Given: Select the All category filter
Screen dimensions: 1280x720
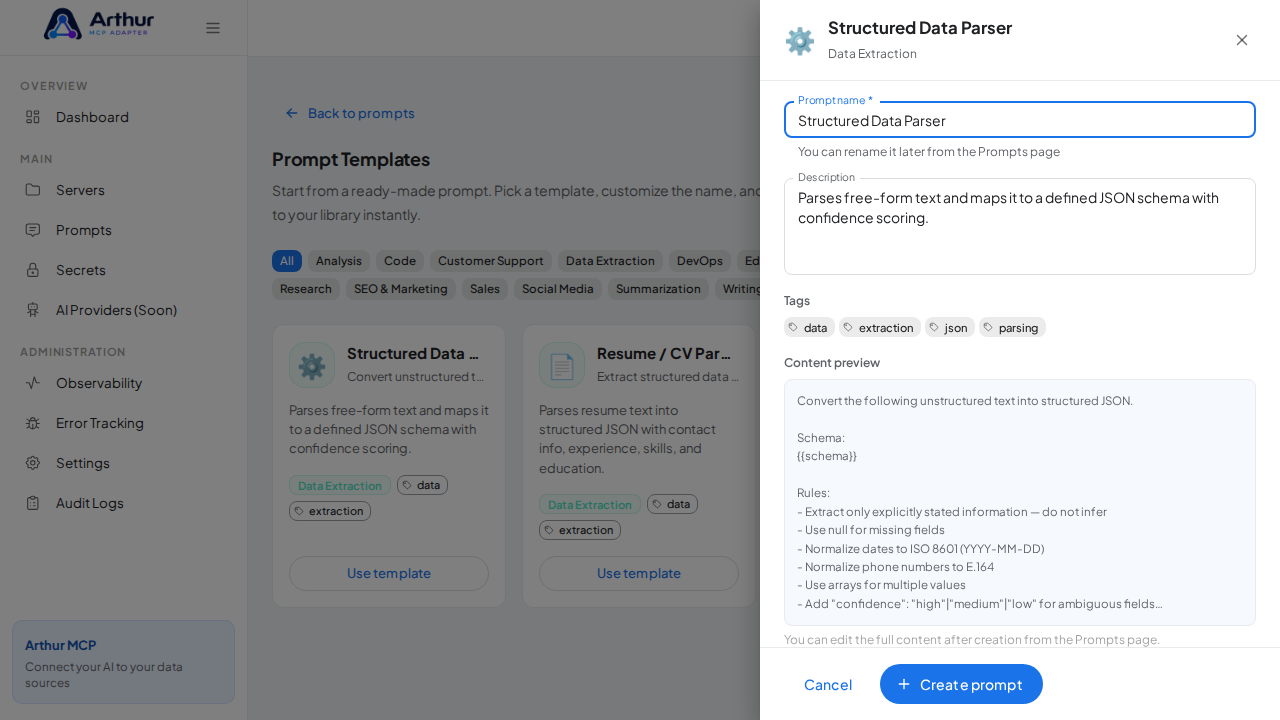Looking at the screenshot, I should pos(287,261).
